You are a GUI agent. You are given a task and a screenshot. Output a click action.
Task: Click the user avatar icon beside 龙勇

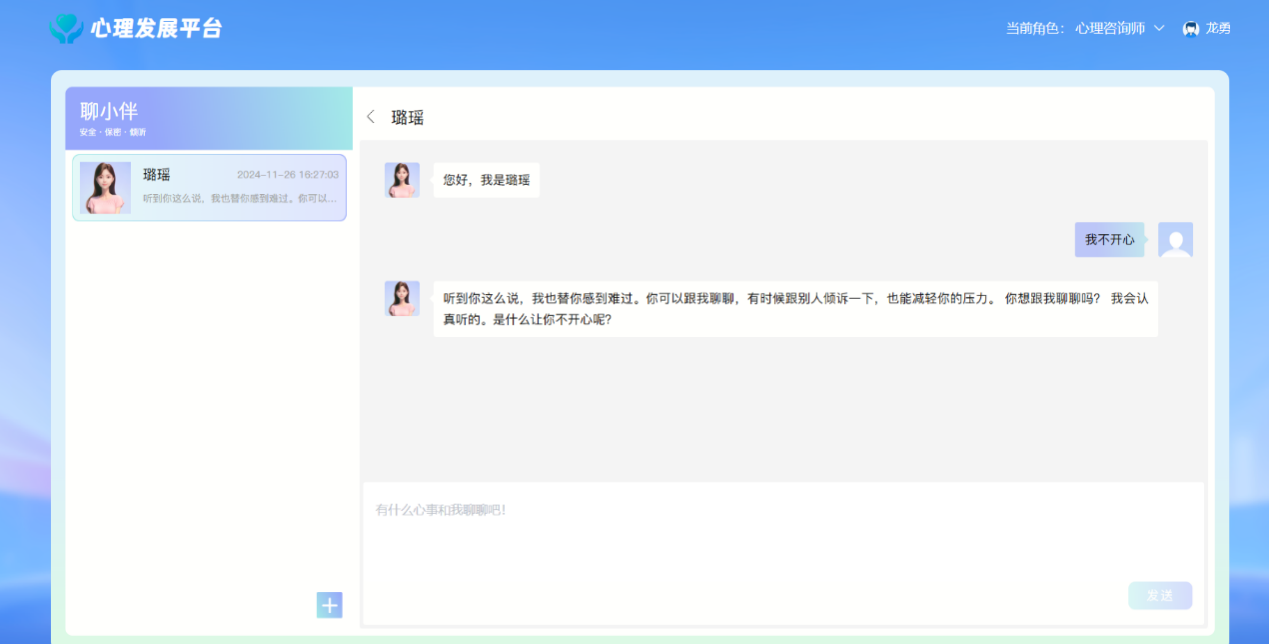[x=1190, y=28]
